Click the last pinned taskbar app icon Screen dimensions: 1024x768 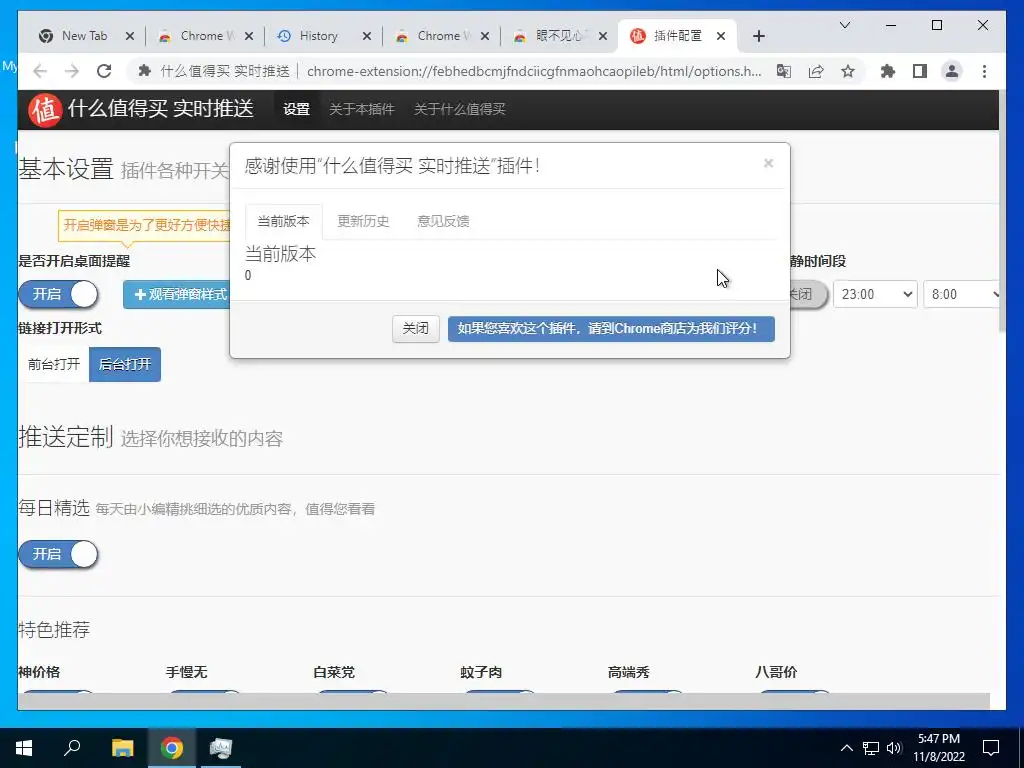[x=221, y=748]
